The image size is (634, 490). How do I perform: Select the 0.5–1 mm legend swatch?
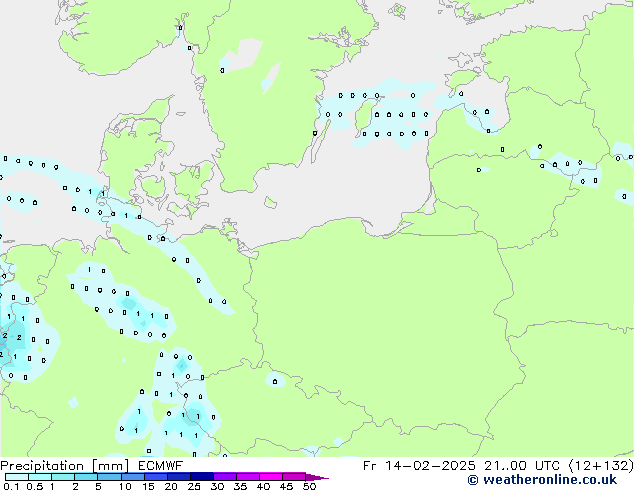coord(40,477)
